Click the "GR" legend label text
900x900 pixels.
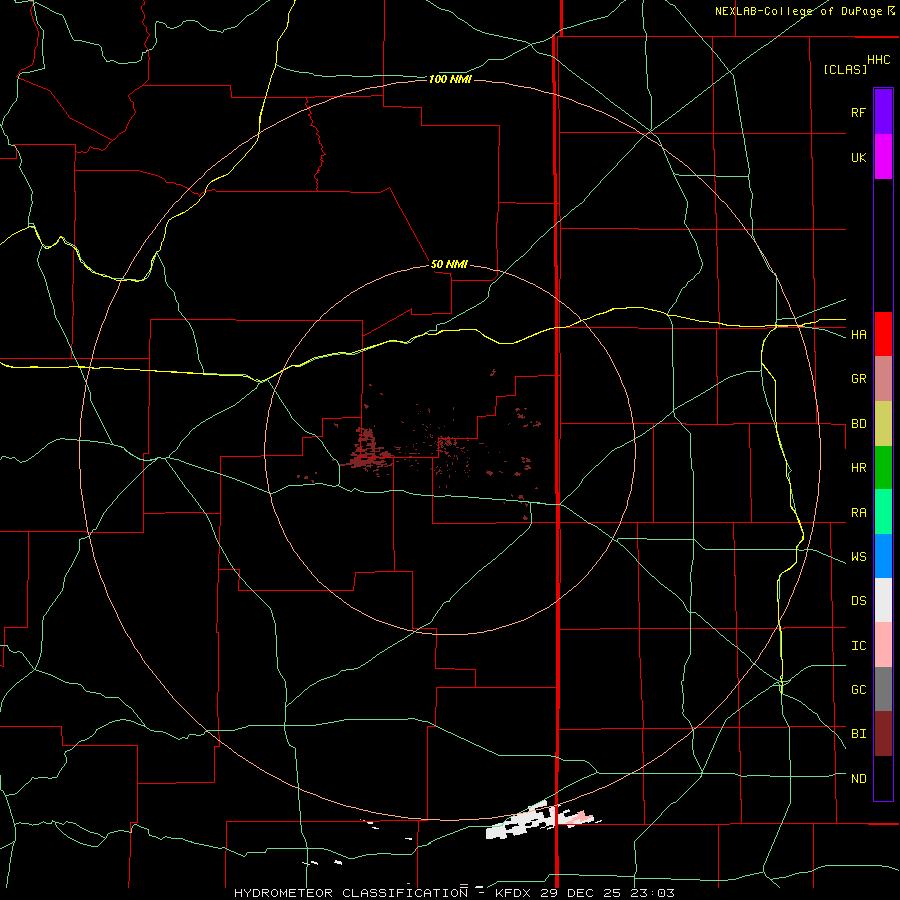[x=859, y=379]
